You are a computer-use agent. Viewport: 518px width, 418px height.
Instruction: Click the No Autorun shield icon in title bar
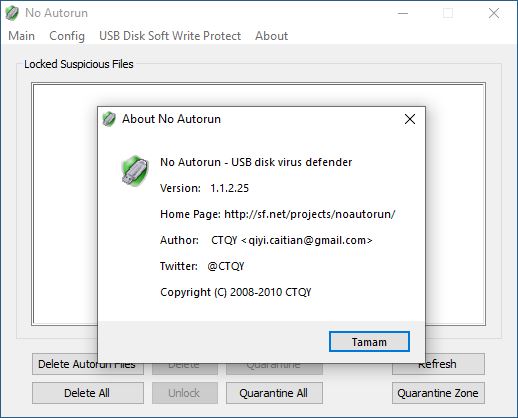(12, 13)
